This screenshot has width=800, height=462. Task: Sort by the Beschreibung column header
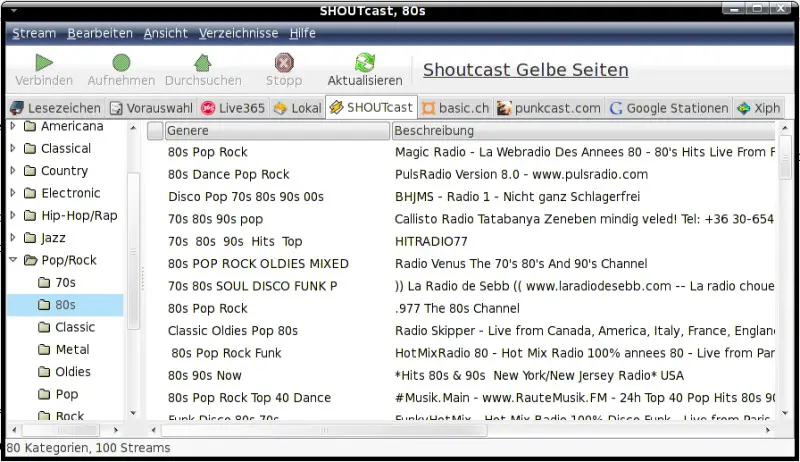point(583,131)
